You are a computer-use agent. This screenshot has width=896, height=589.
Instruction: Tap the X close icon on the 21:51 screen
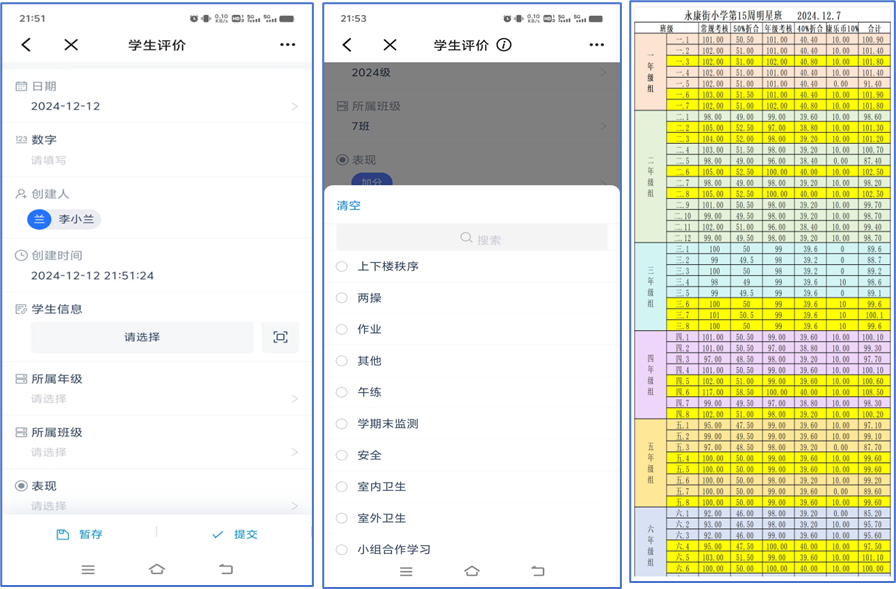tap(71, 45)
